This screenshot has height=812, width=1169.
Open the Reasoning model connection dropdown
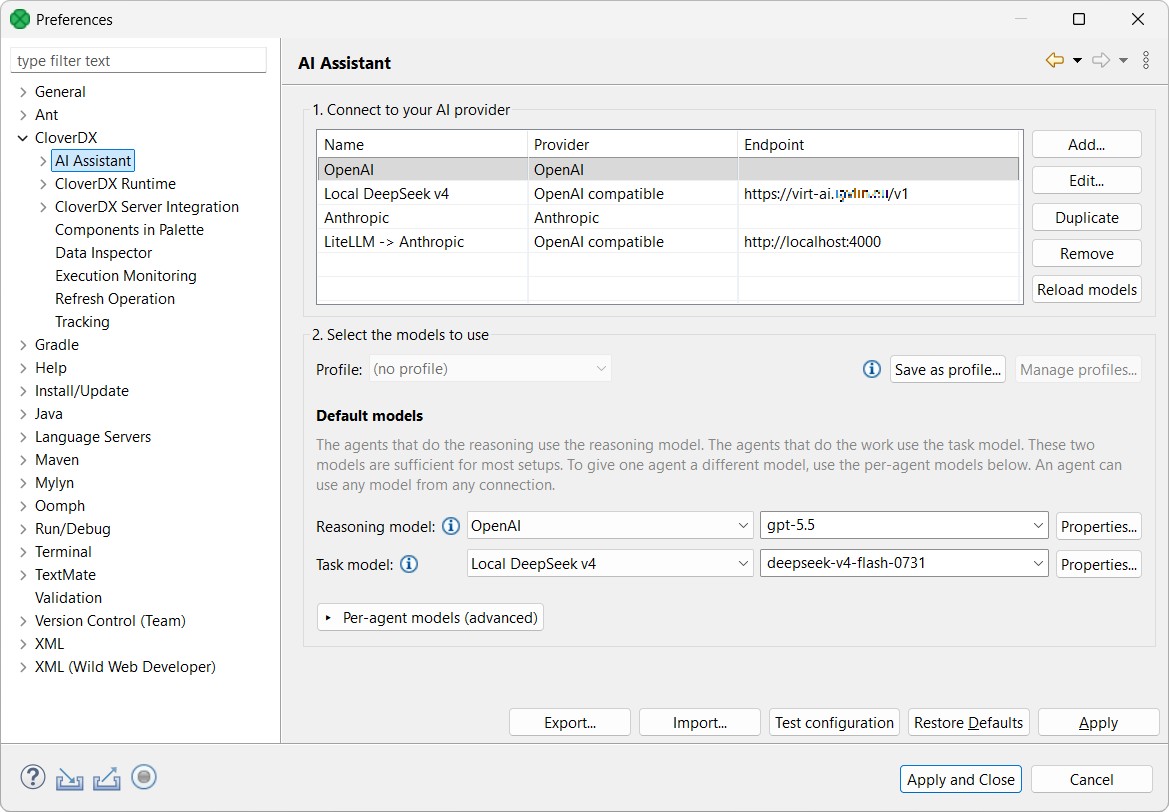coord(610,526)
